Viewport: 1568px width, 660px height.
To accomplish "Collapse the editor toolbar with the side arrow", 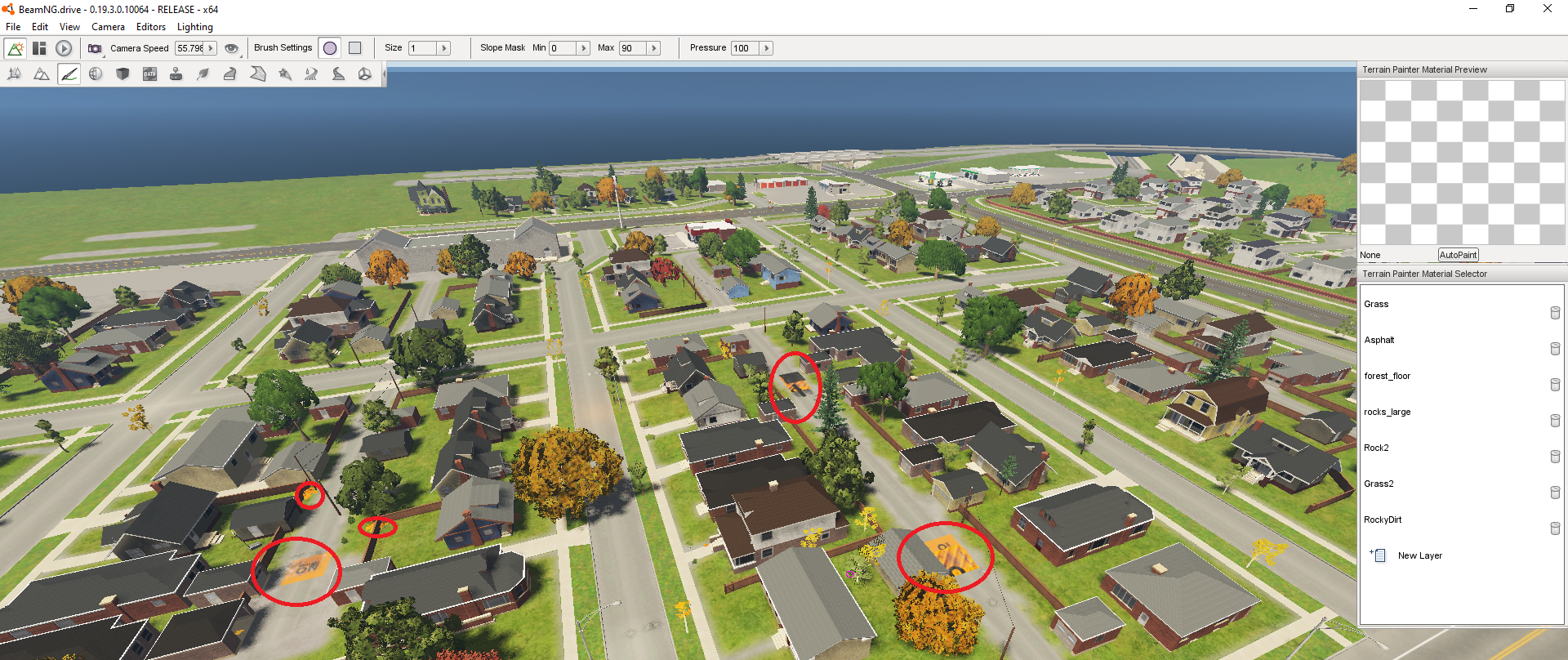I will click(383, 74).
